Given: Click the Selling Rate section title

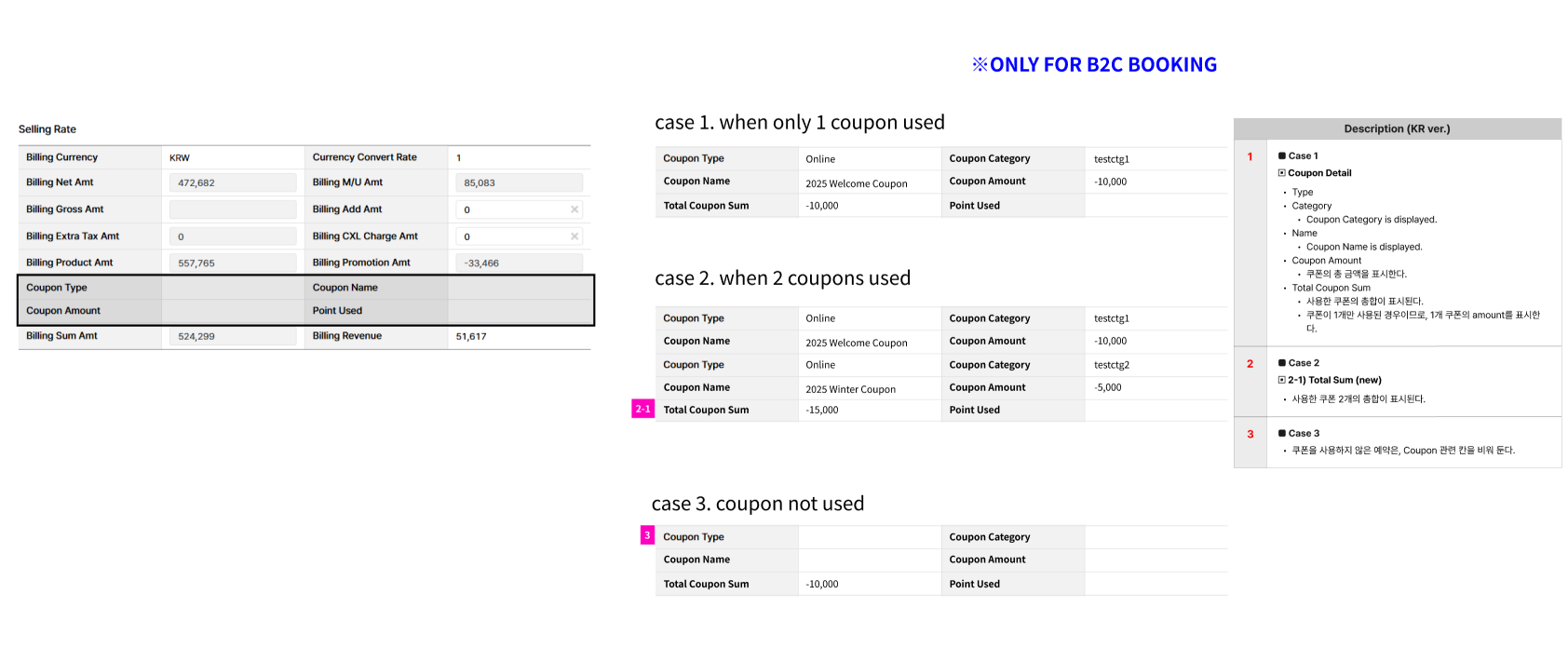Looking at the screenshot, I should click(x=47, y=129).
